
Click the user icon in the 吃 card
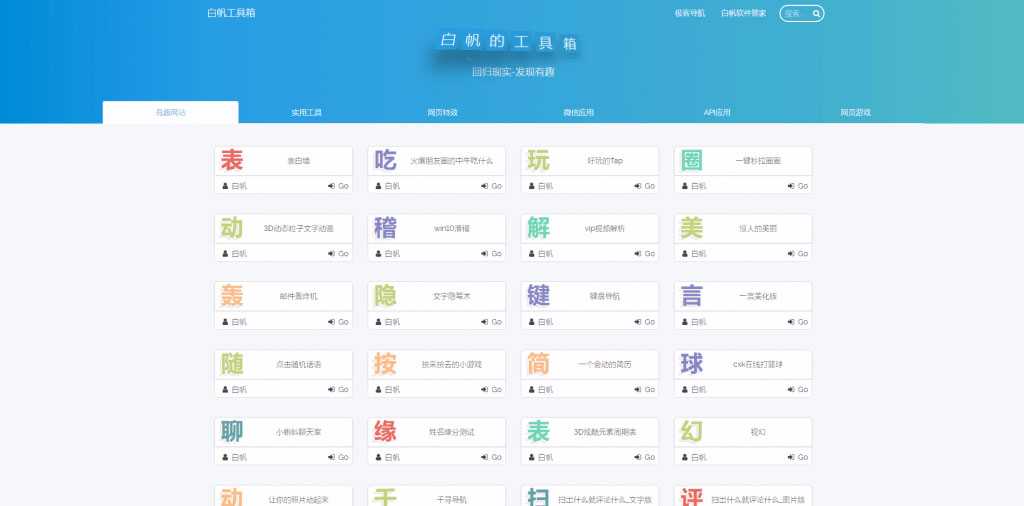click(x=379, y=186)
